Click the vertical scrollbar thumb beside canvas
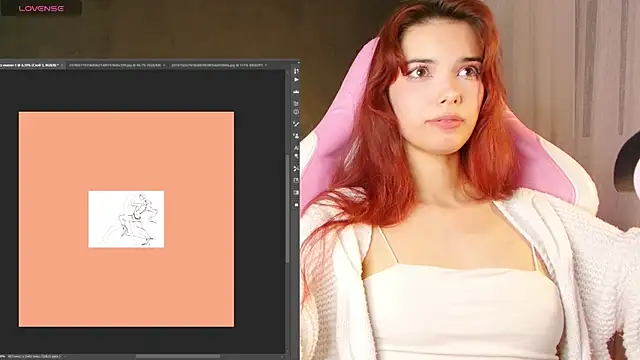The image size is (640, 360). [x=287, y=209]
